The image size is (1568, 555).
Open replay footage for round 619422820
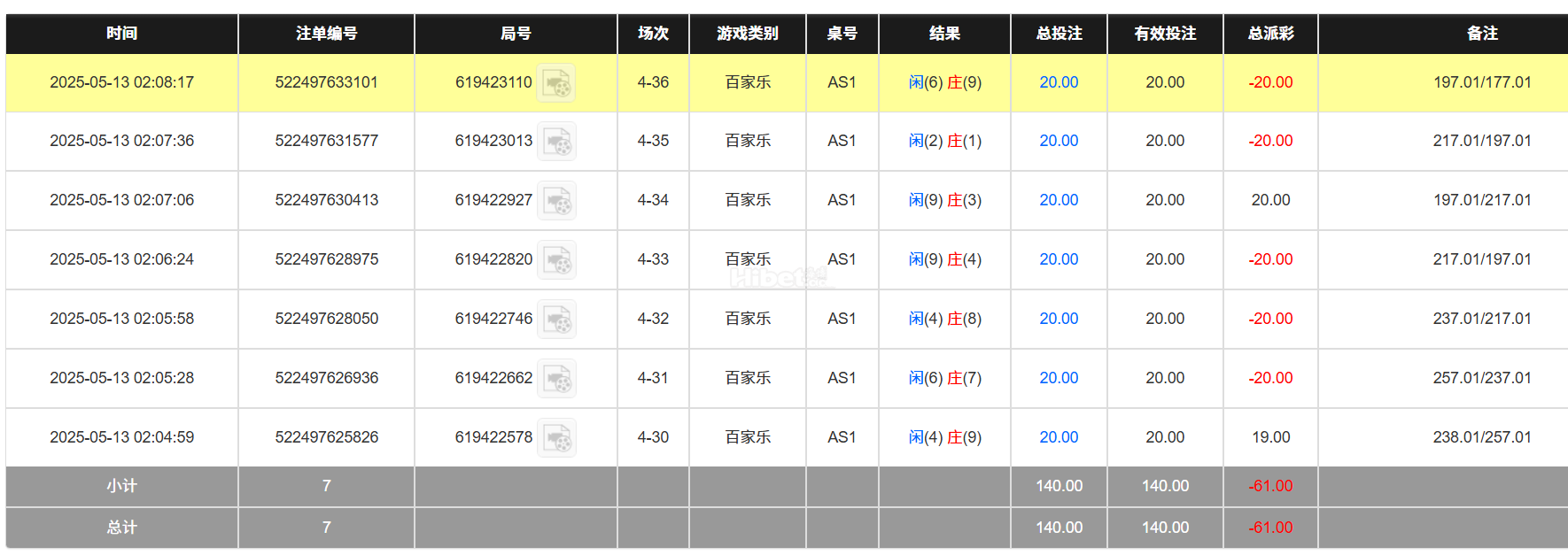pyautogui.click(x=556, y=259)
